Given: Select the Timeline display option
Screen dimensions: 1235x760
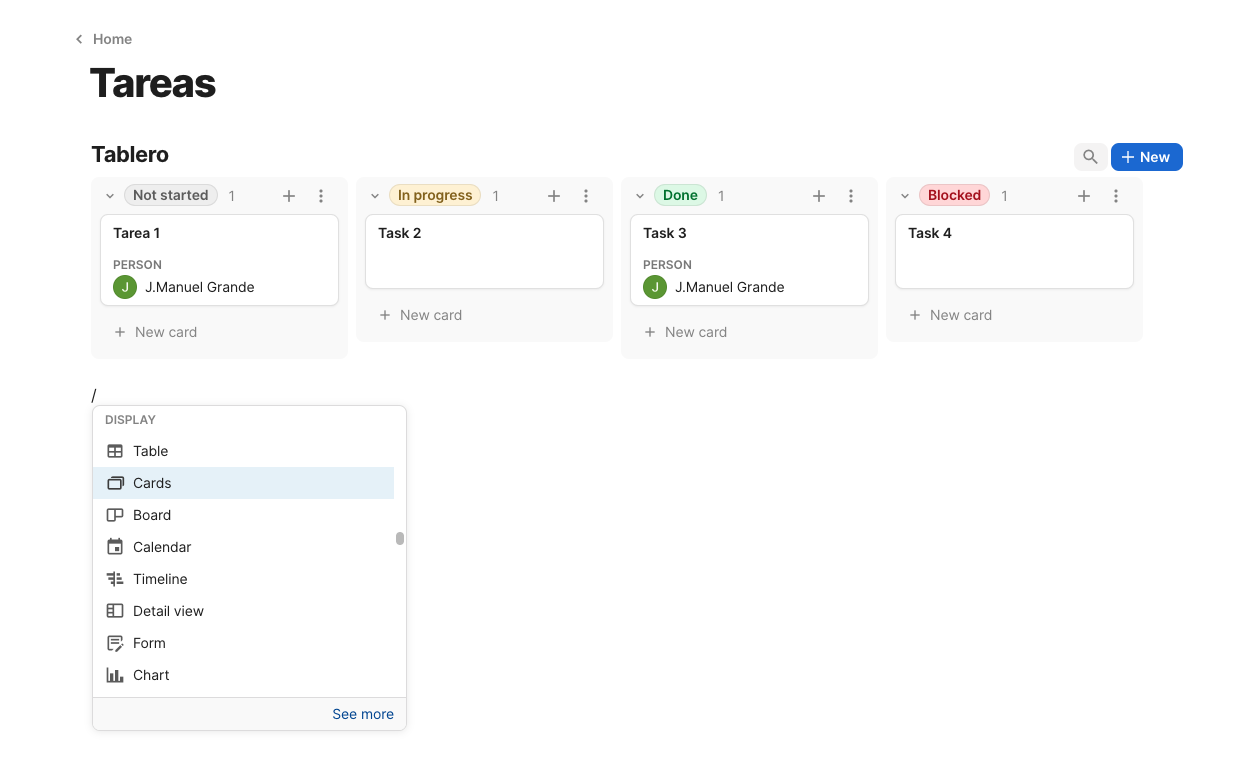Looking at the screenshot, I should pos(160,579).
